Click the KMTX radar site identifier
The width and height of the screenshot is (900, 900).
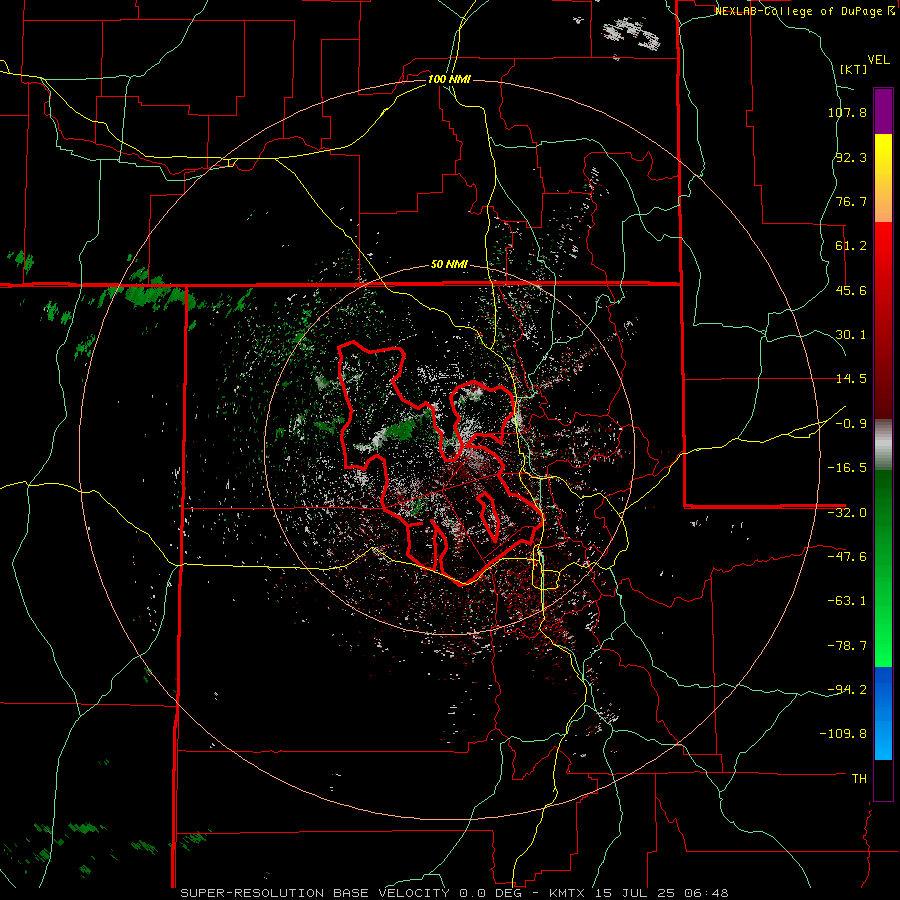tap(569, 893)
